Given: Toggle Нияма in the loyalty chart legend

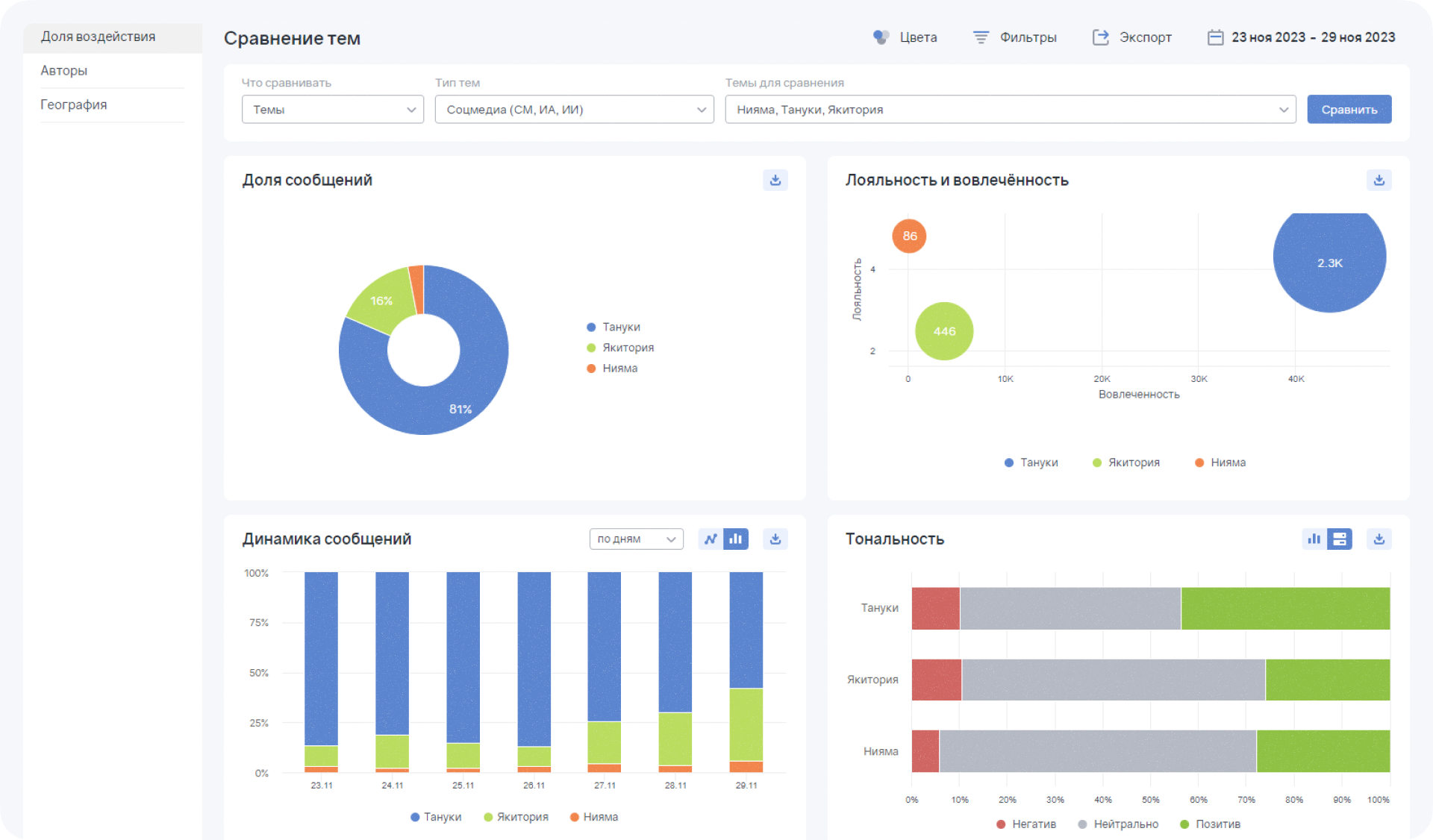Looking at the screenshot, I should pos(1220,463).
